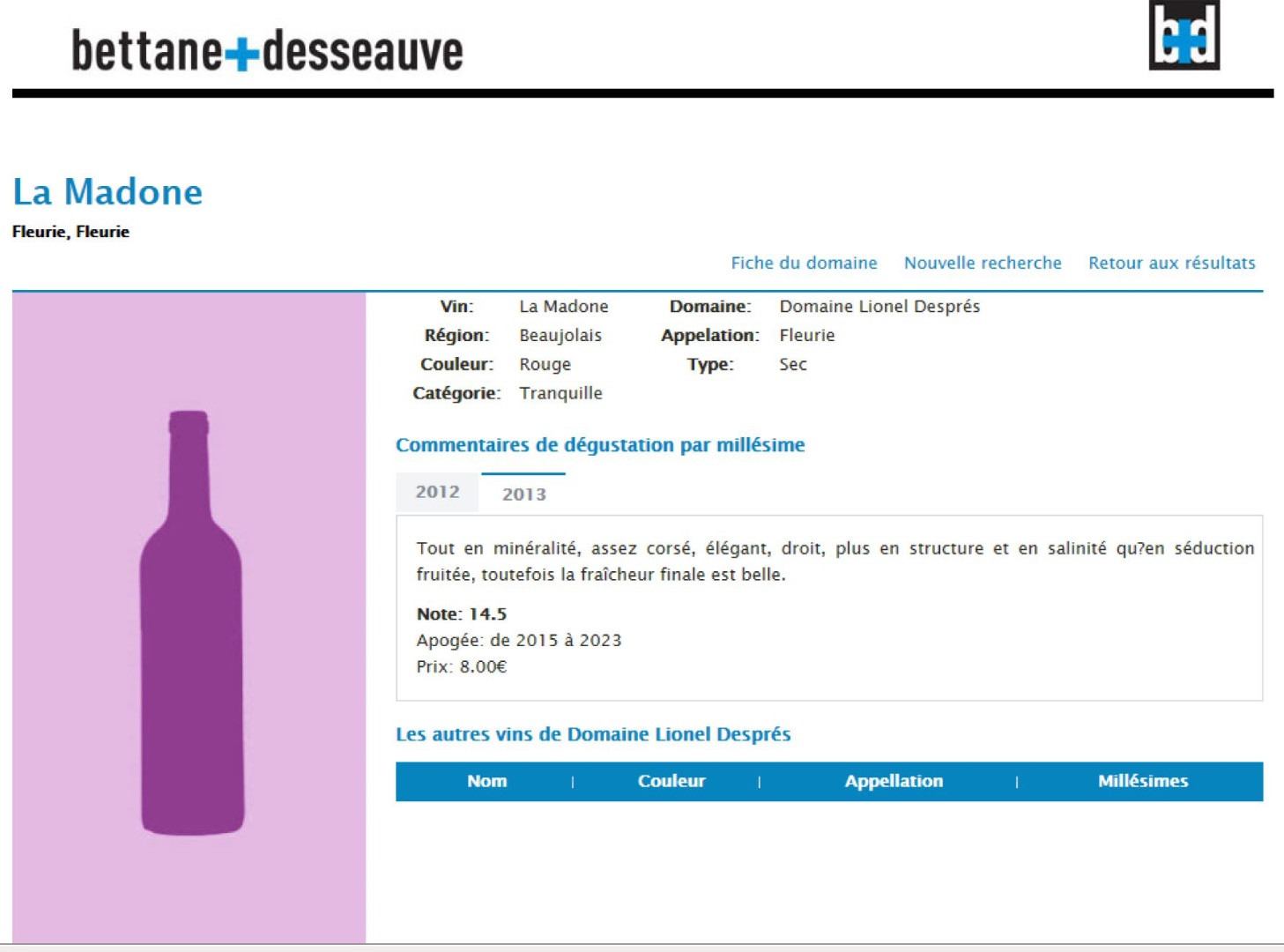Click Domaine Lionel Després value

(x=880, y=307)
